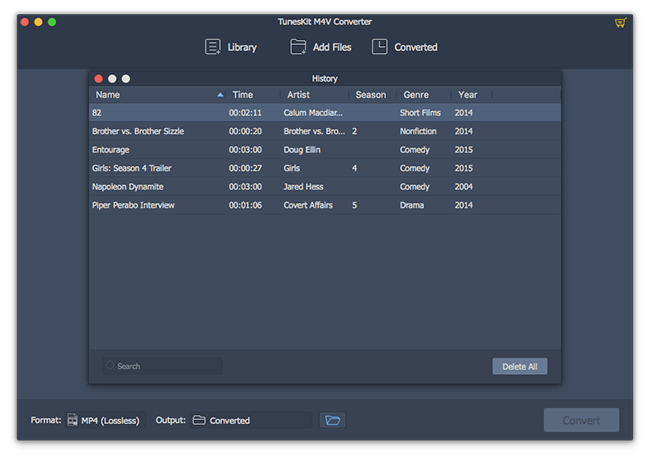Image resolution: width=650 pixels, height=460 pixels.
Task: Click the Name column sort arrow
Action: pos(221,95)
